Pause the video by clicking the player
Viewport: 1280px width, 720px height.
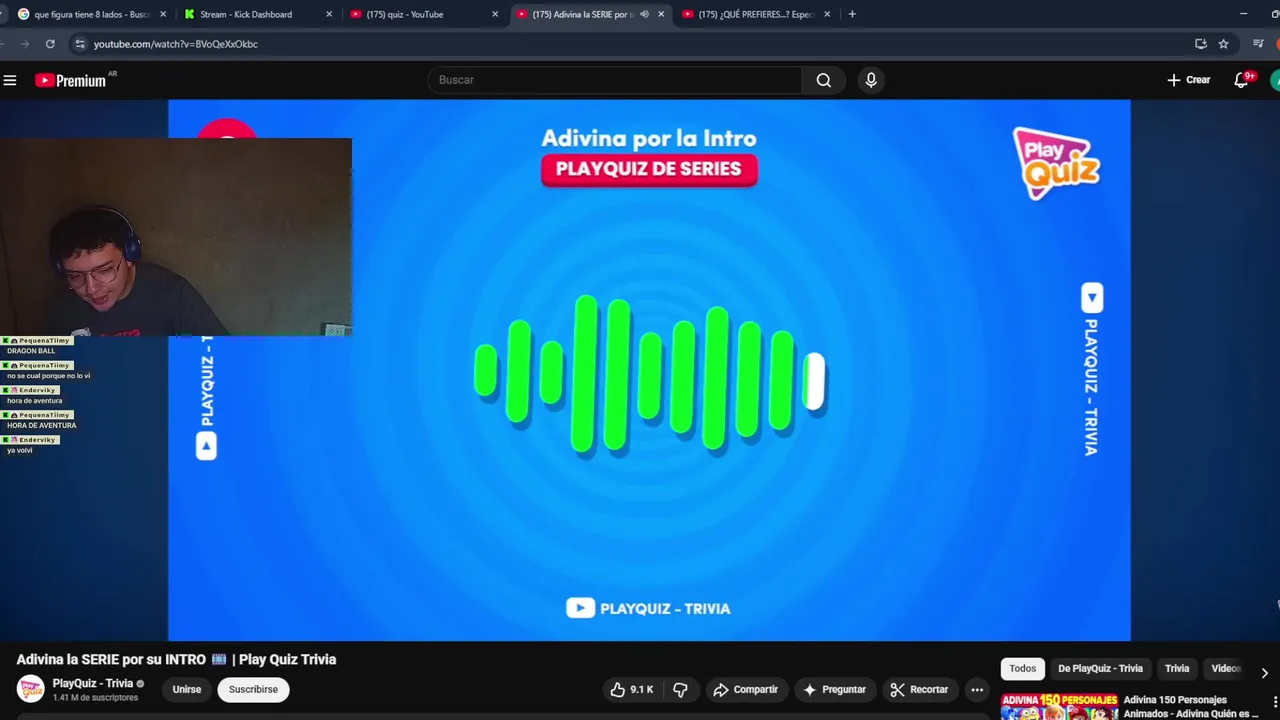[x=649, y=370]
